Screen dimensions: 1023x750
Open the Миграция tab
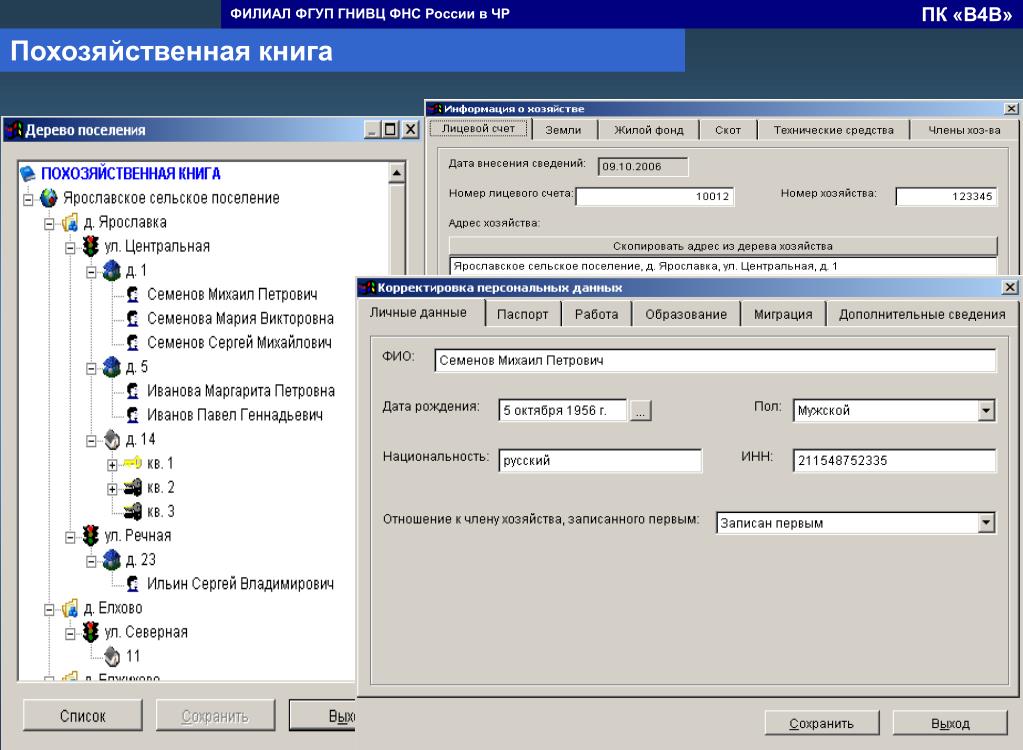783,314
